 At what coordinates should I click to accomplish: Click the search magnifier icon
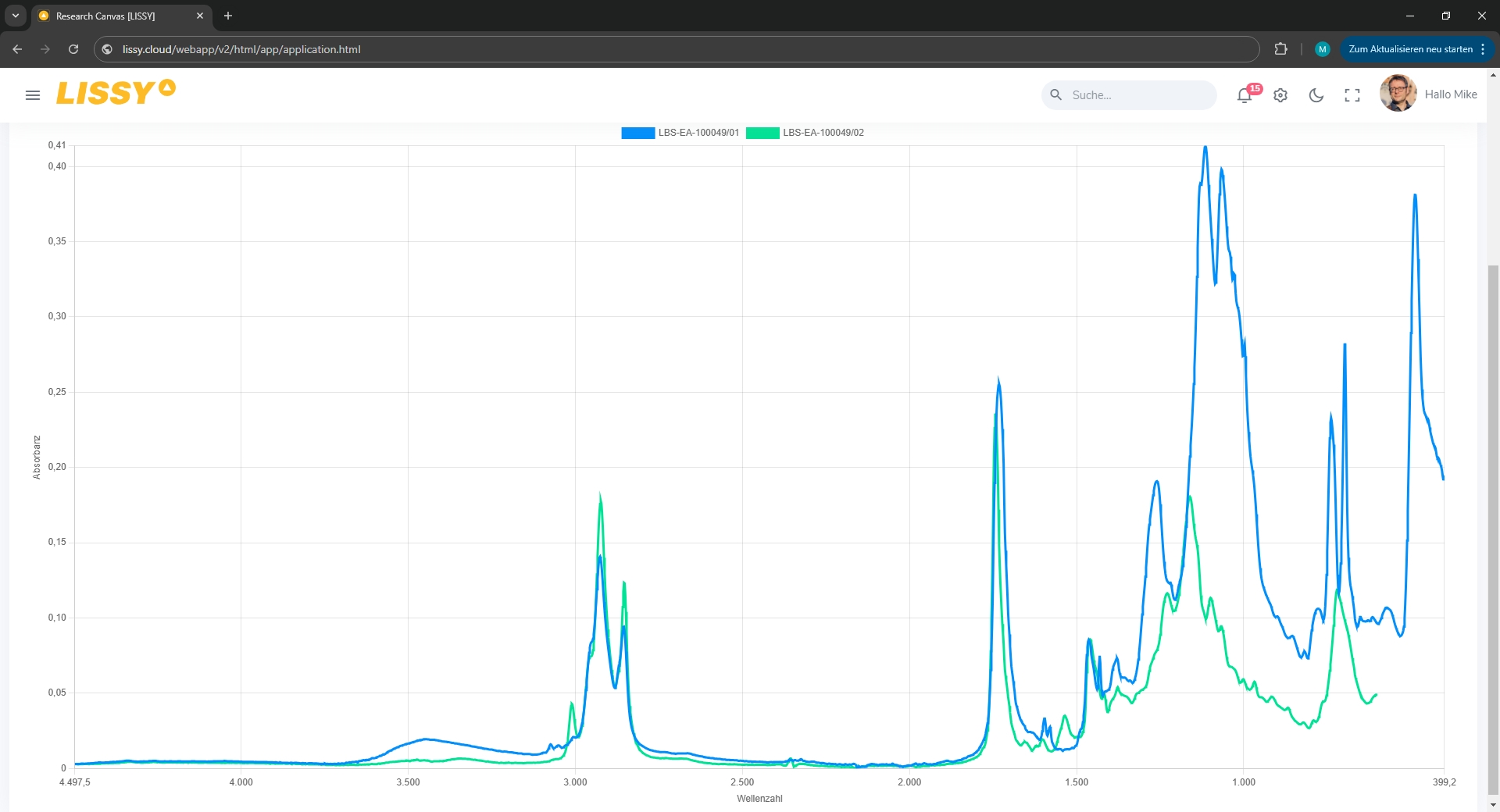tap(1056, 94)
